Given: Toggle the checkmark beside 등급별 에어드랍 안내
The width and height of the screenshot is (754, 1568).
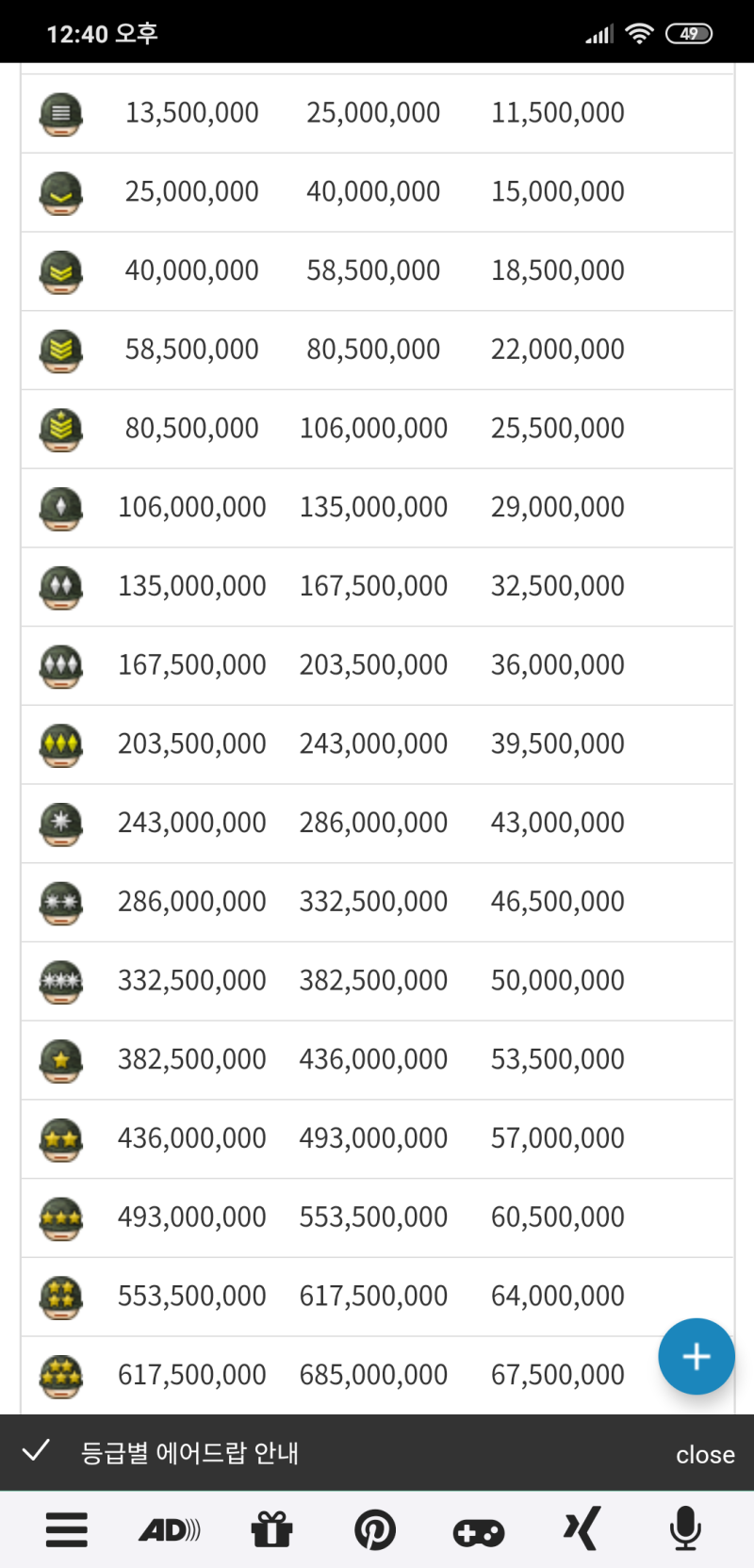Looking at the screenshot, I should click(36, 1450).
